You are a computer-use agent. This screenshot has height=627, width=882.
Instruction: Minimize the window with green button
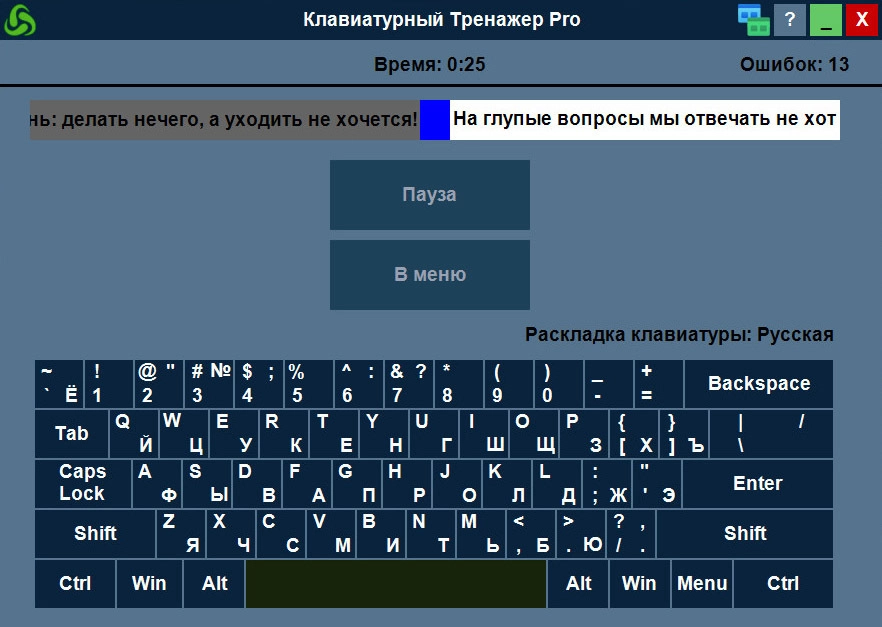click(826, 20)
